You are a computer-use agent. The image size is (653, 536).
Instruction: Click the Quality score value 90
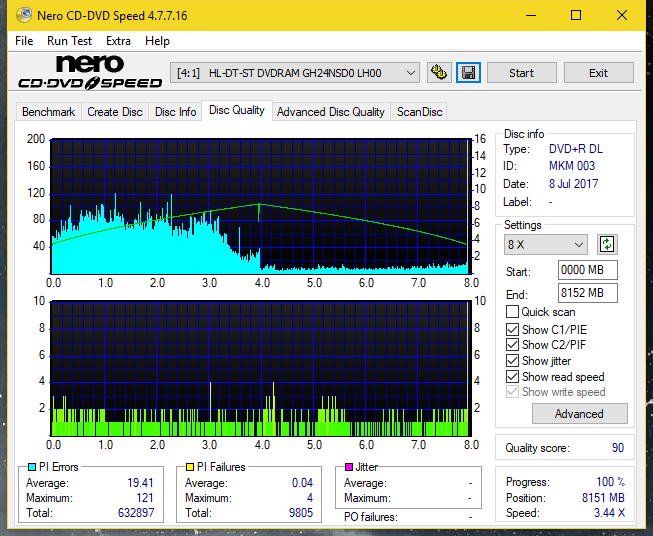point(618,448)
